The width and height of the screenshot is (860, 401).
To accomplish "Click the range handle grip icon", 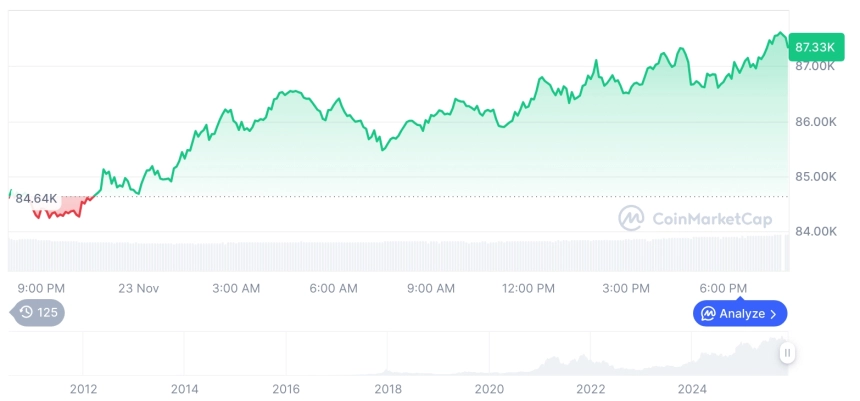I will [788, 352].
